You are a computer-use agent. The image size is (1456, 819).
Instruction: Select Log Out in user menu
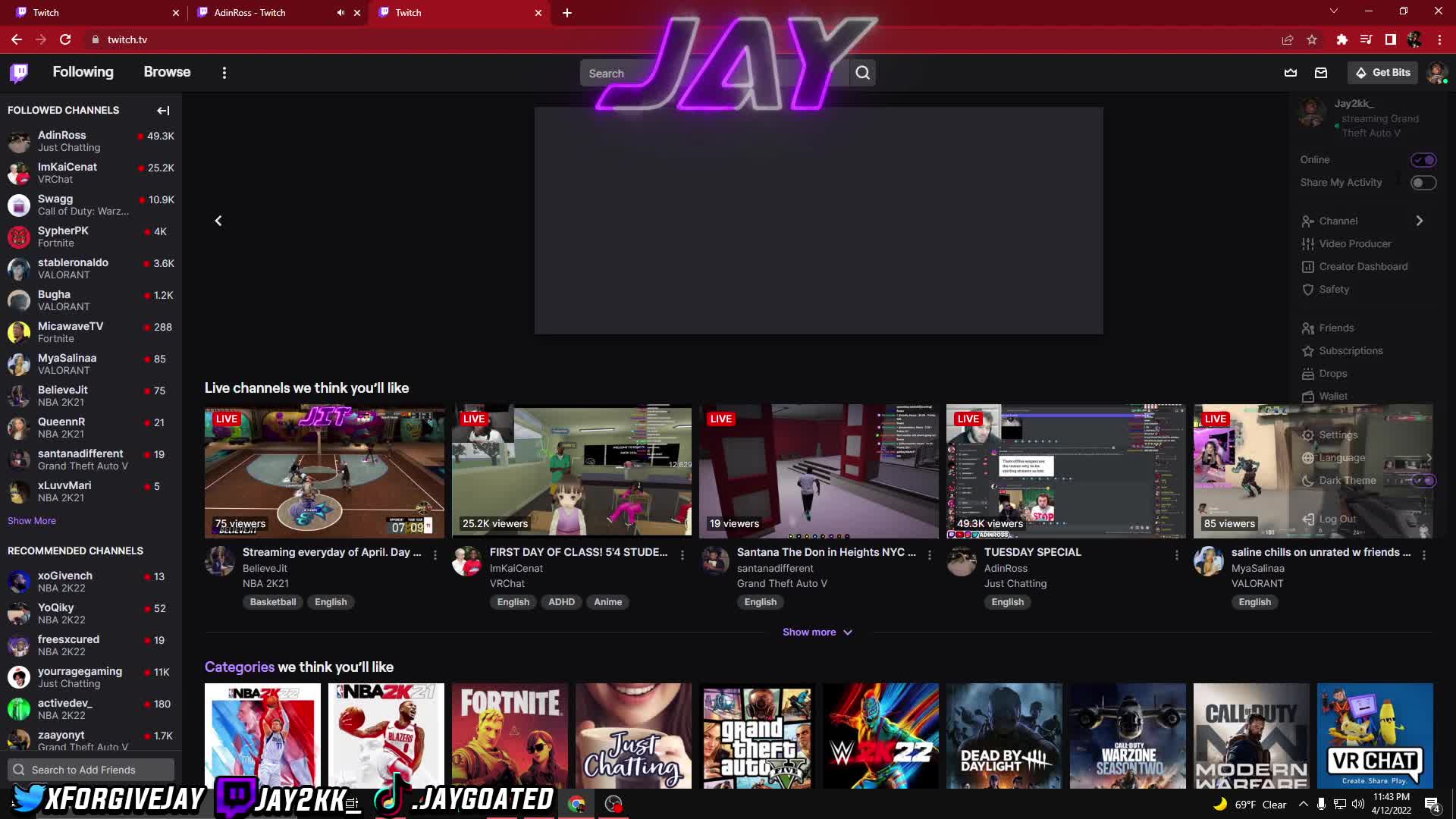pos(1329,519)
